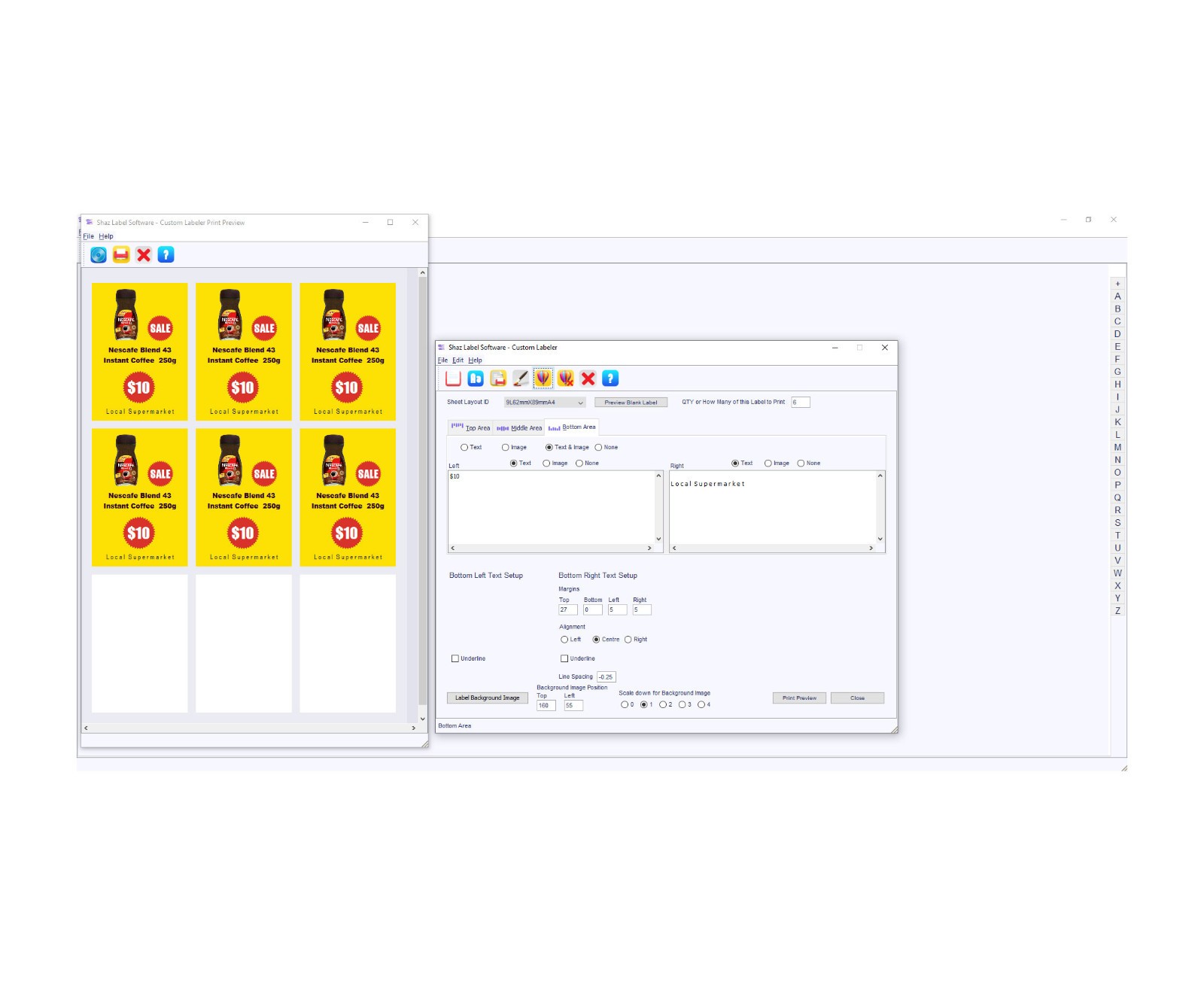Click right arrow of Right text box horizontal scrollbar
1204x985 pixels.
coord(871,549)
